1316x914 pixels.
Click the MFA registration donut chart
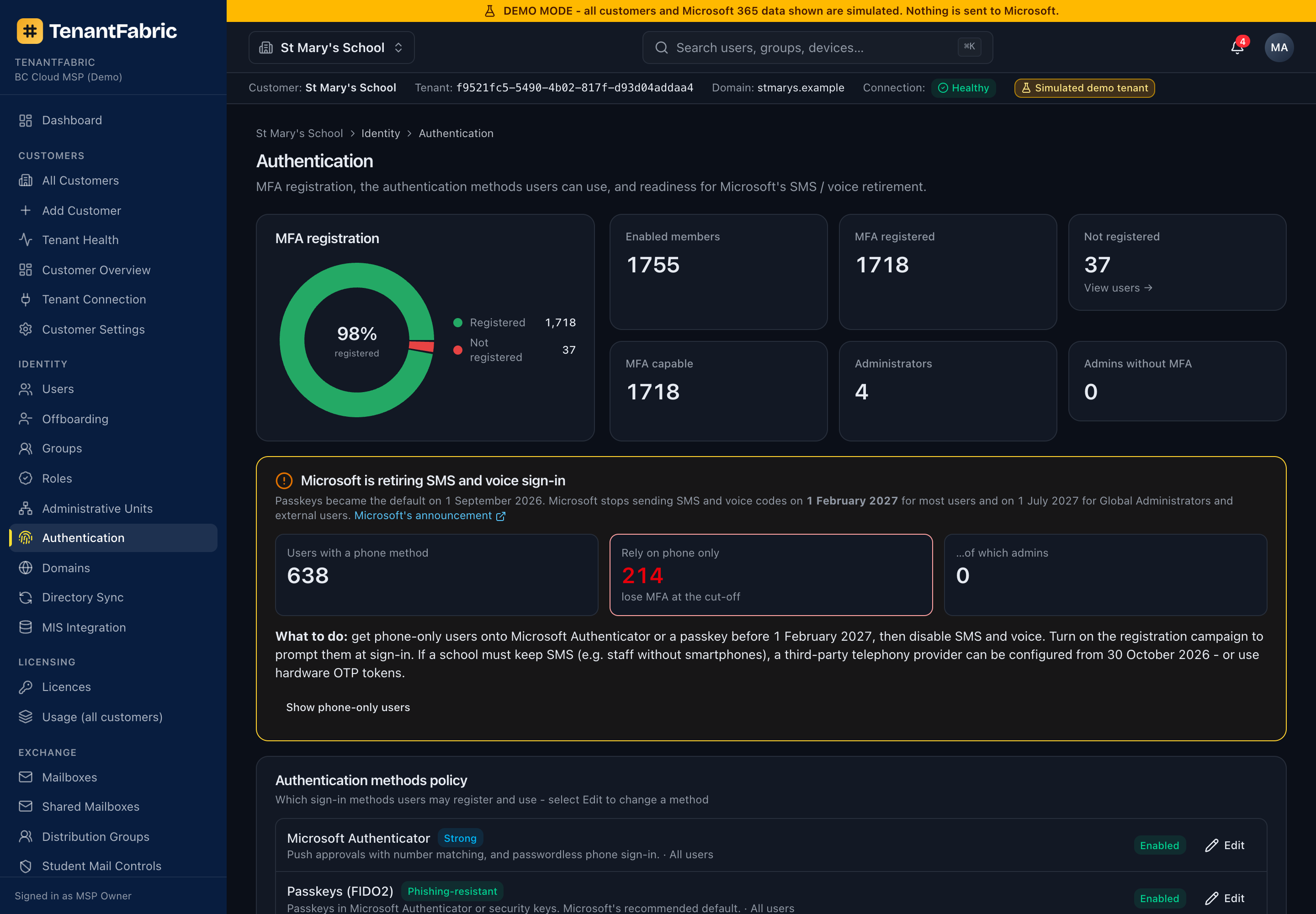(x=357, y=340)
